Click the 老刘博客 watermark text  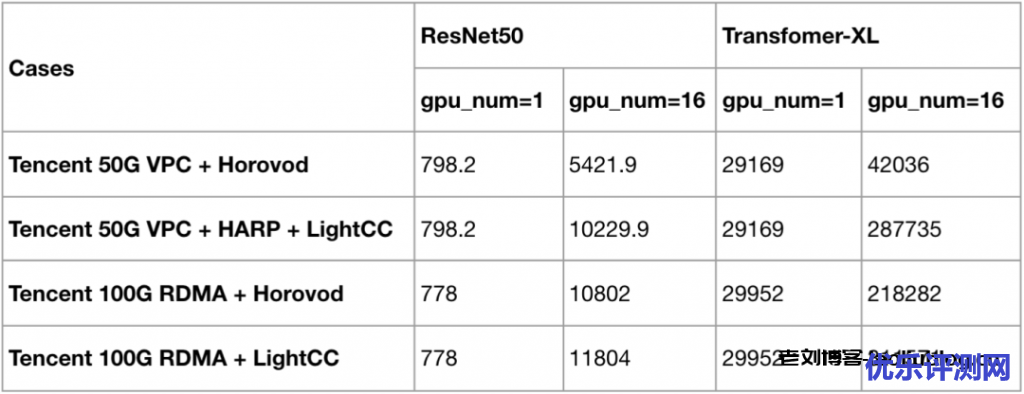point(819,358)
